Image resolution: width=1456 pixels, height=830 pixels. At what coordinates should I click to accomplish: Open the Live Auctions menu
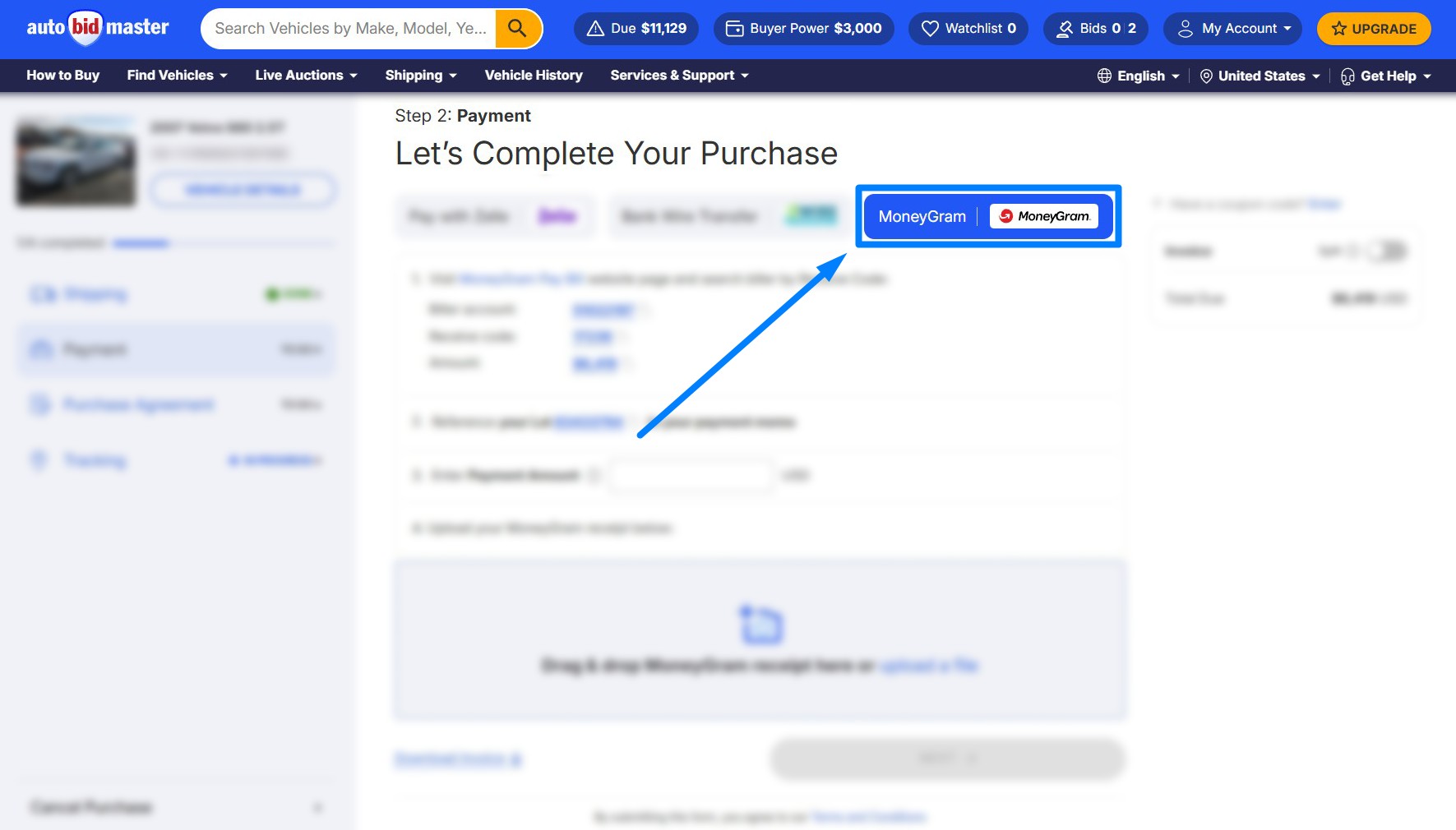(306, 76)
